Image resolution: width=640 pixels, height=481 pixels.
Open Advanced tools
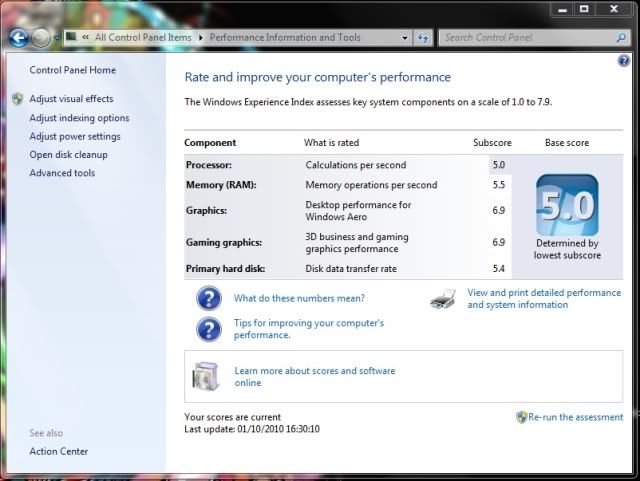(x=62, y=173)
